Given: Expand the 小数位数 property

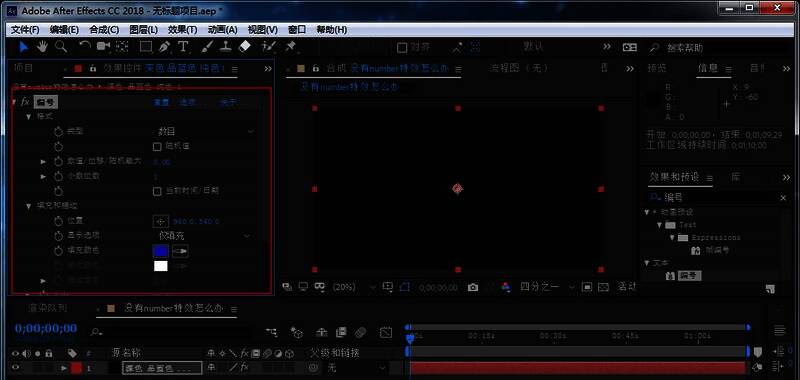Looking at the screenshot, I should click(43, 176).
